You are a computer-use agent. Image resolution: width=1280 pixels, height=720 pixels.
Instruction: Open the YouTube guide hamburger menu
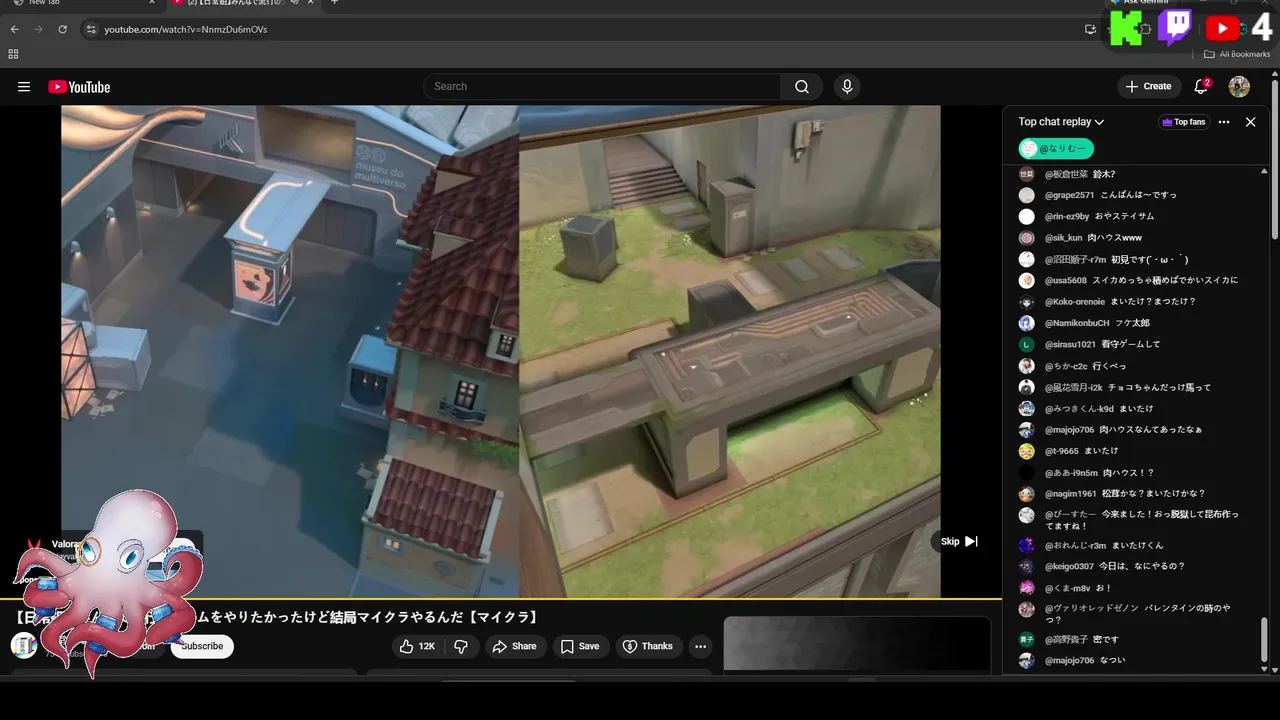click(x=24, y=87)
